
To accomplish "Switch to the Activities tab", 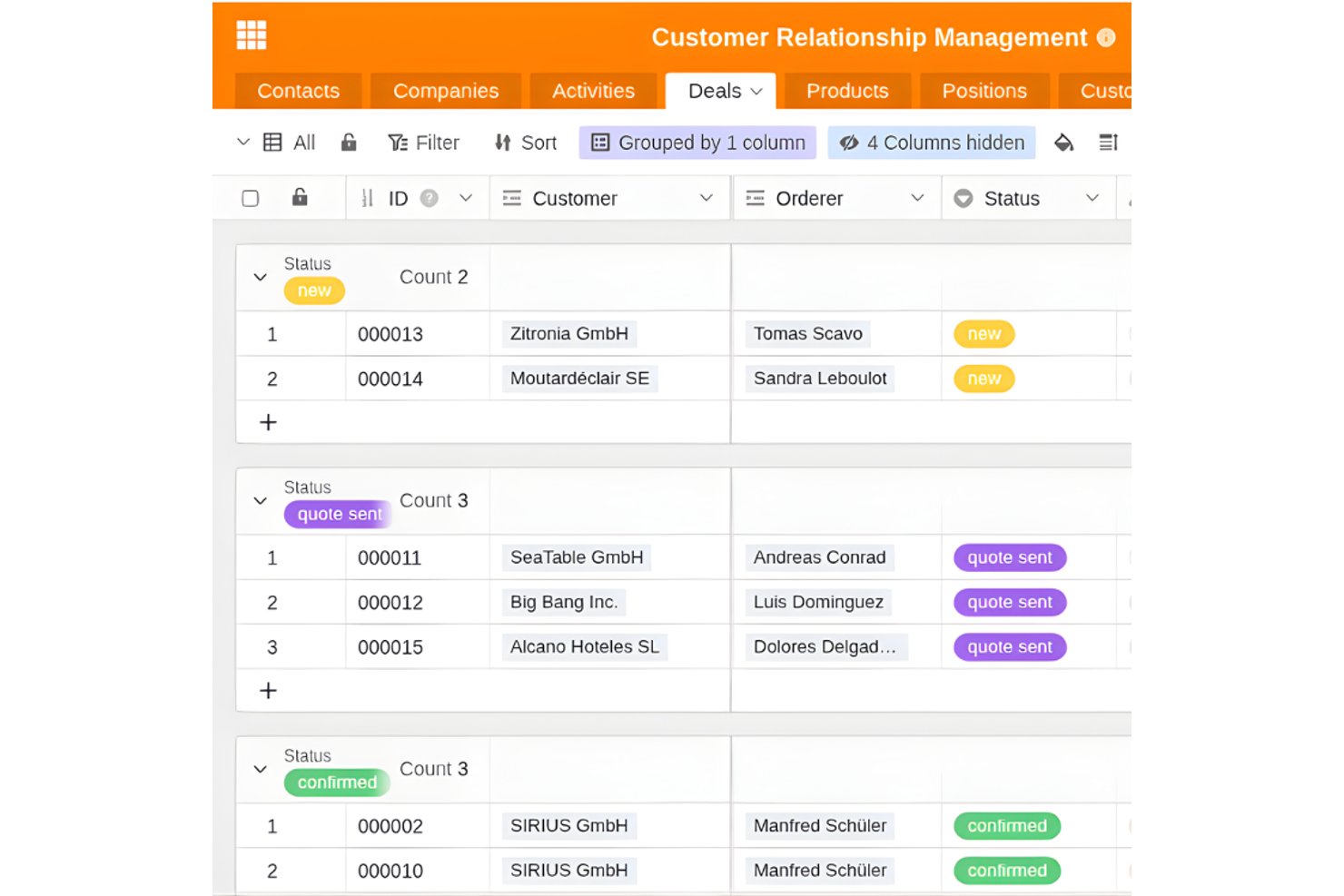I will pyautogui.click(x=593, y=91).
